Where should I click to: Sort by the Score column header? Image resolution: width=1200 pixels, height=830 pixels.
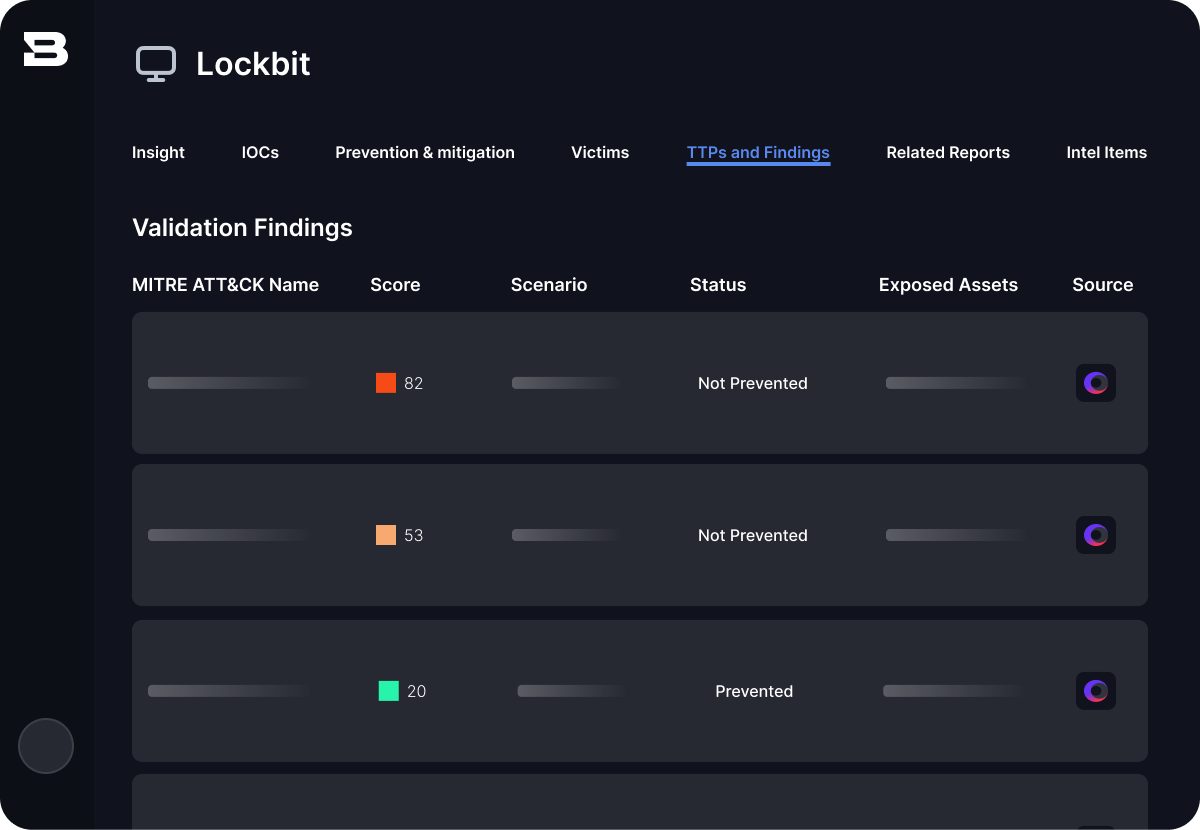(395, 285)
